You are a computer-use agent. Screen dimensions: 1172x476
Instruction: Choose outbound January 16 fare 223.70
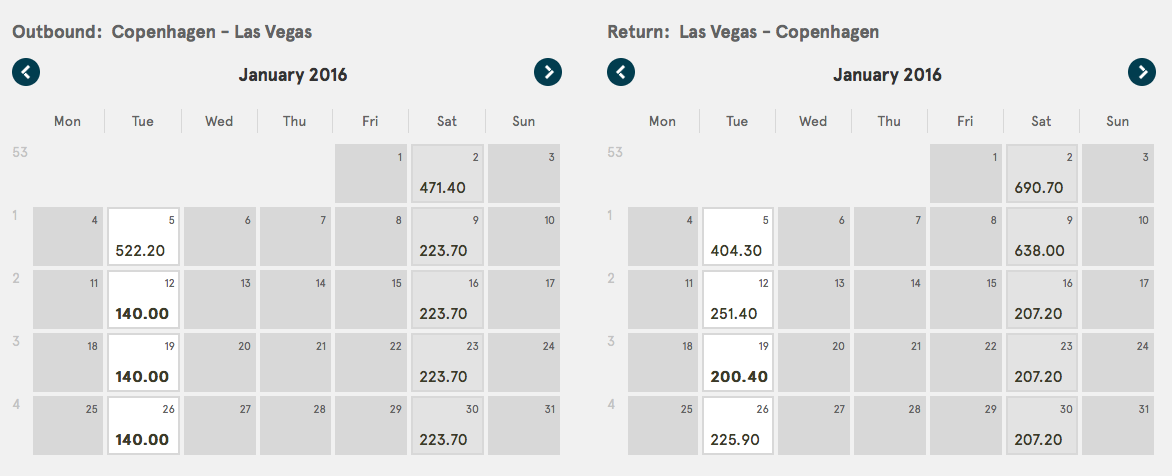coord(448,300)
